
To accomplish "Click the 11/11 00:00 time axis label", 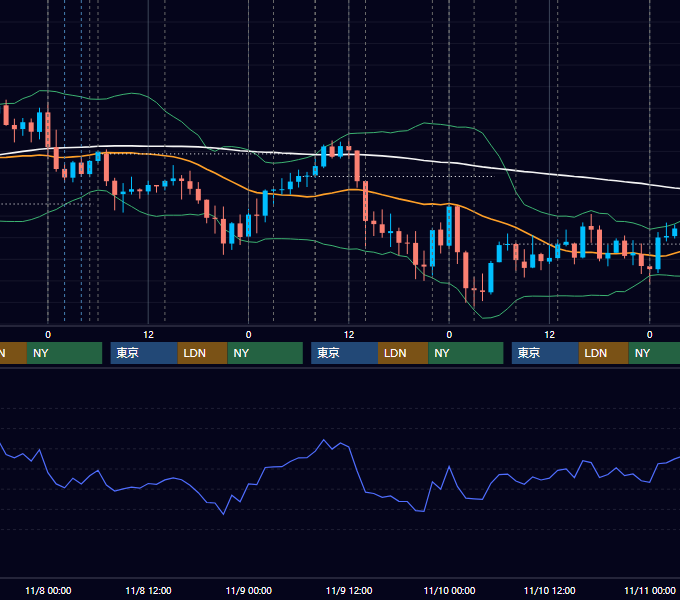I will (650, 590).
